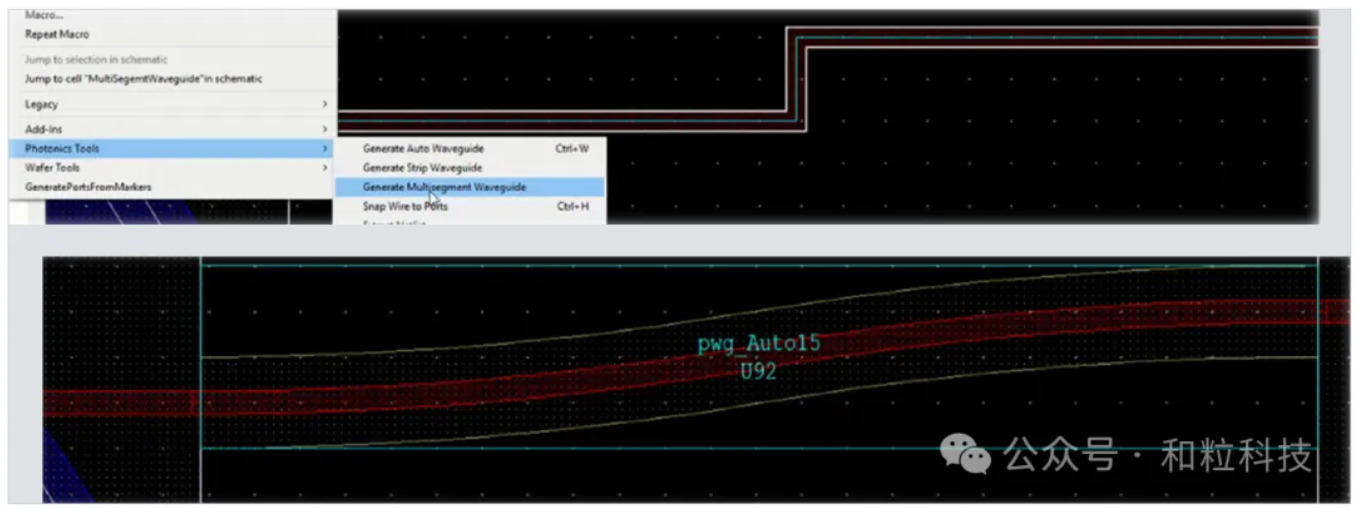Screen dimensions: 1357x509
Task: Click greyed Jump to selection in schematic
Action: [96, 60]
